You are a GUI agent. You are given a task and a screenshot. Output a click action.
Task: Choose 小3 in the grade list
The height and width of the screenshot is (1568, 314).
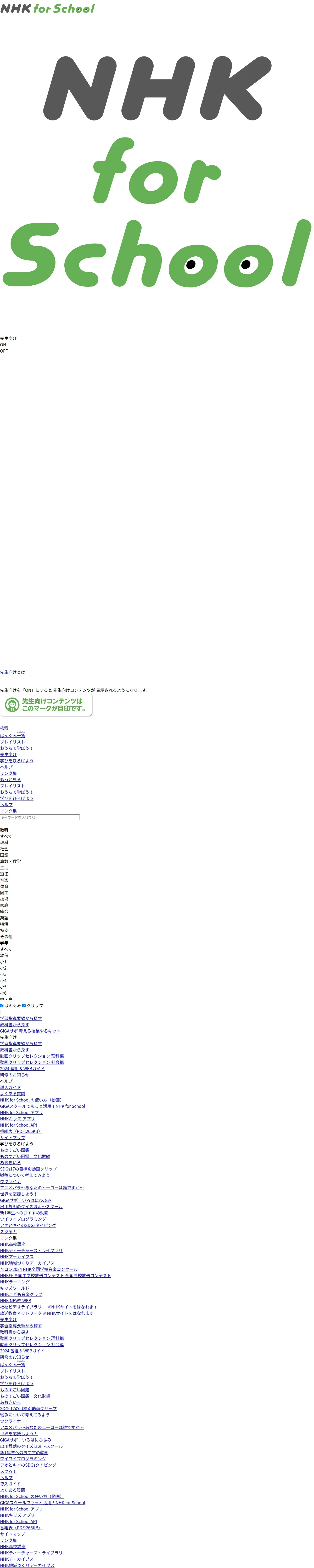coord(4,975)
